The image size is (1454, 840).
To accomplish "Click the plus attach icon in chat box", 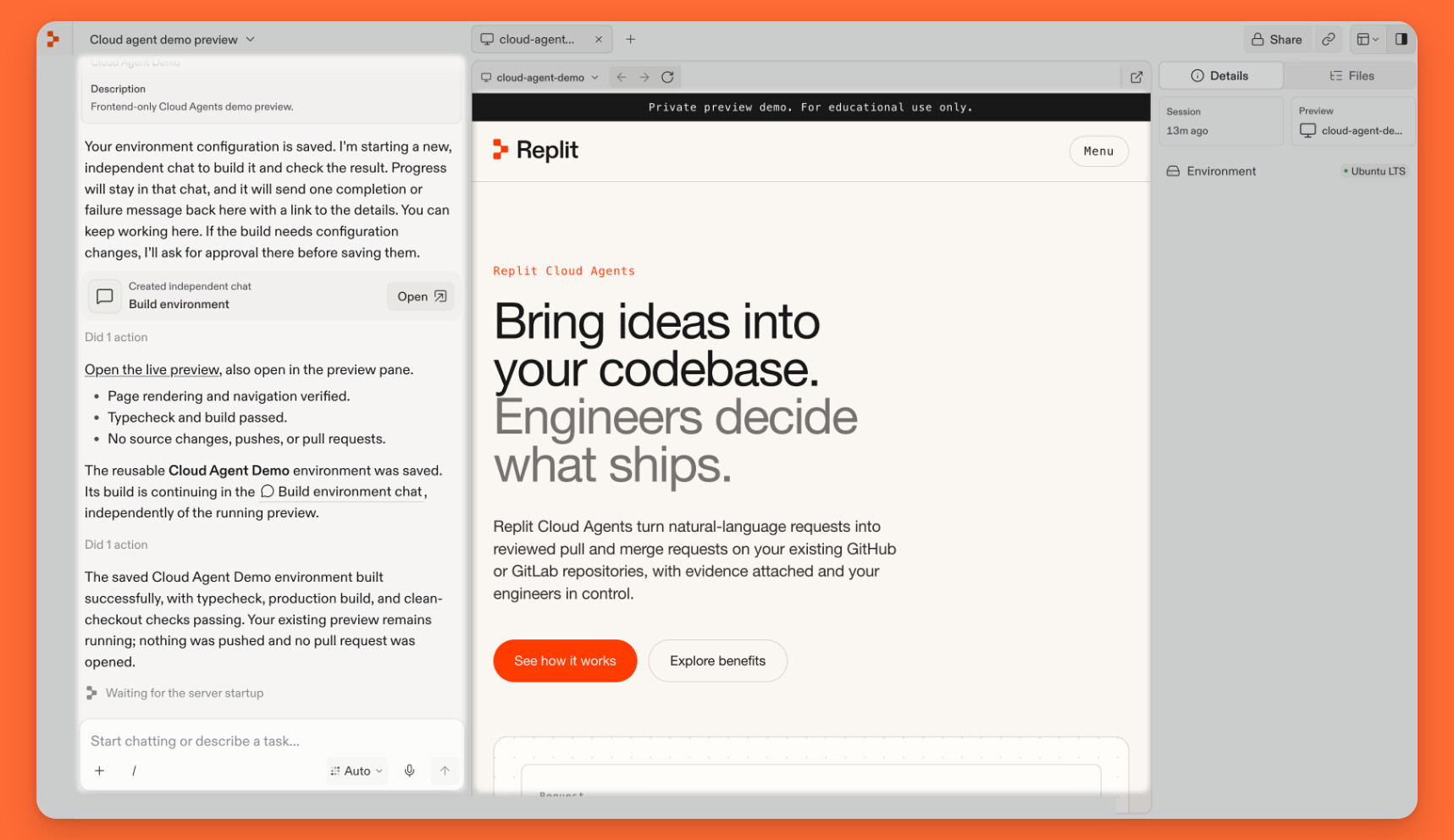I will coord(100,771).
